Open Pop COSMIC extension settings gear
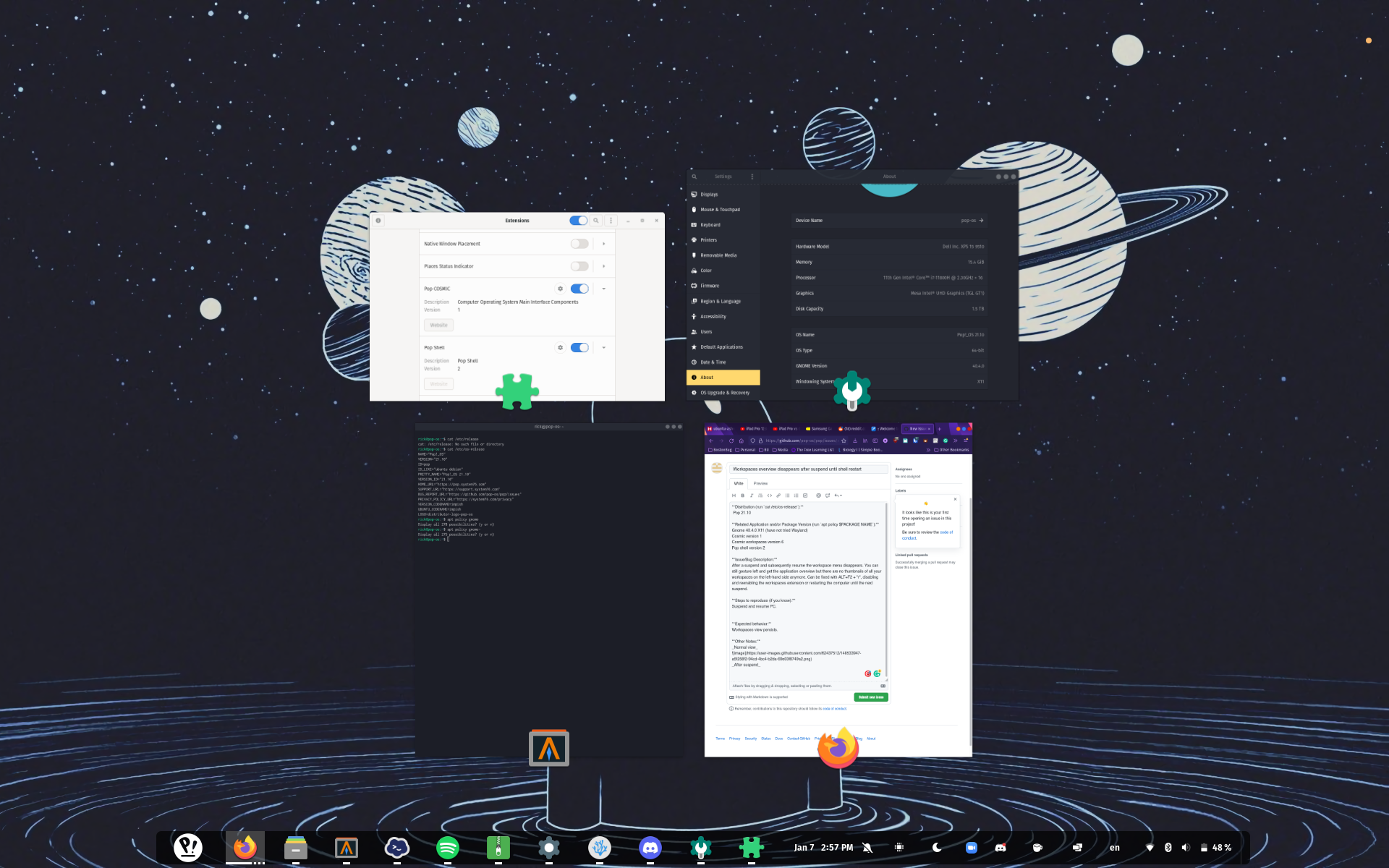Viewport: 1389px width, 868px height. point(560,289)
